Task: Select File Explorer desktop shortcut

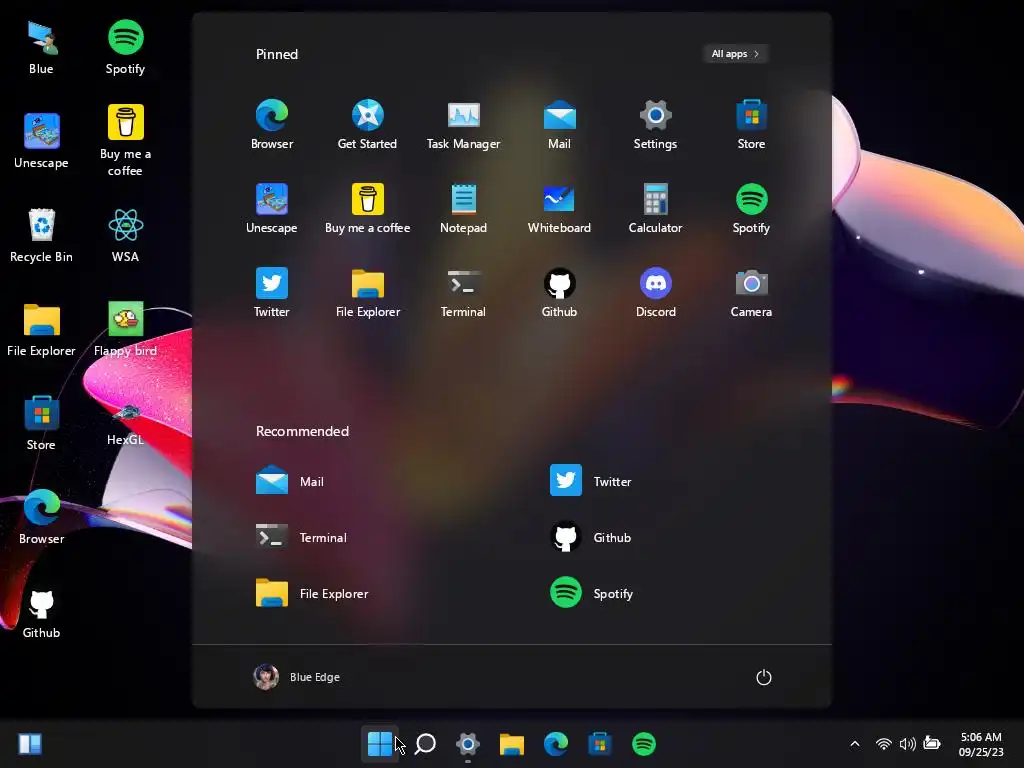Action: coord(41,330)
